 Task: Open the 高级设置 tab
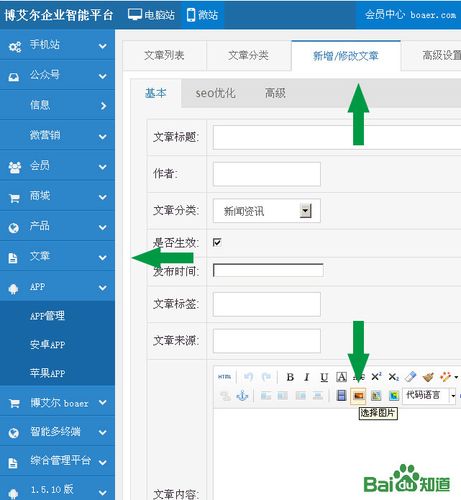click(x=432, y=55)
